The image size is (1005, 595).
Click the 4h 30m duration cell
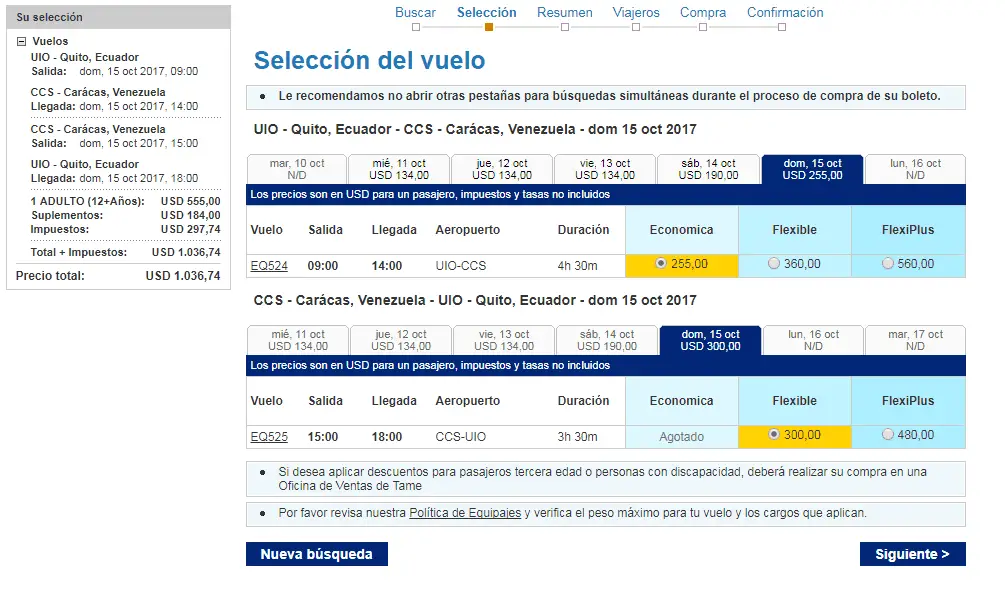pos(577,266)
